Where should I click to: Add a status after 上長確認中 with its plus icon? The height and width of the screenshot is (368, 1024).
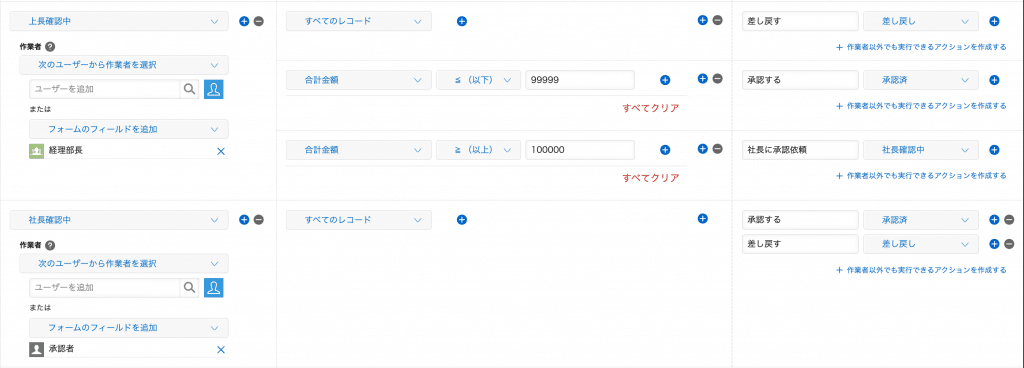[244, 22]
